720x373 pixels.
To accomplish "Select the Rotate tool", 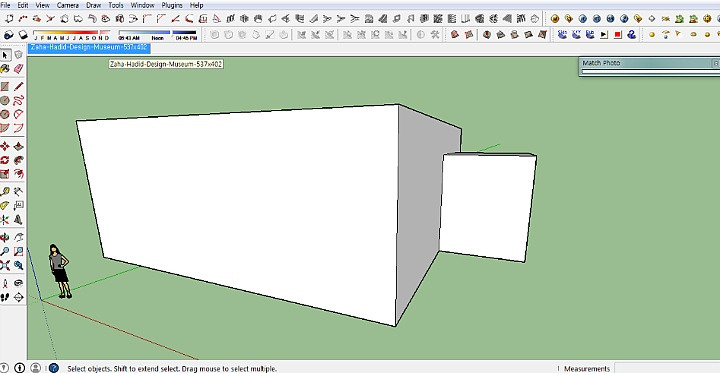I will click(5, 160).
